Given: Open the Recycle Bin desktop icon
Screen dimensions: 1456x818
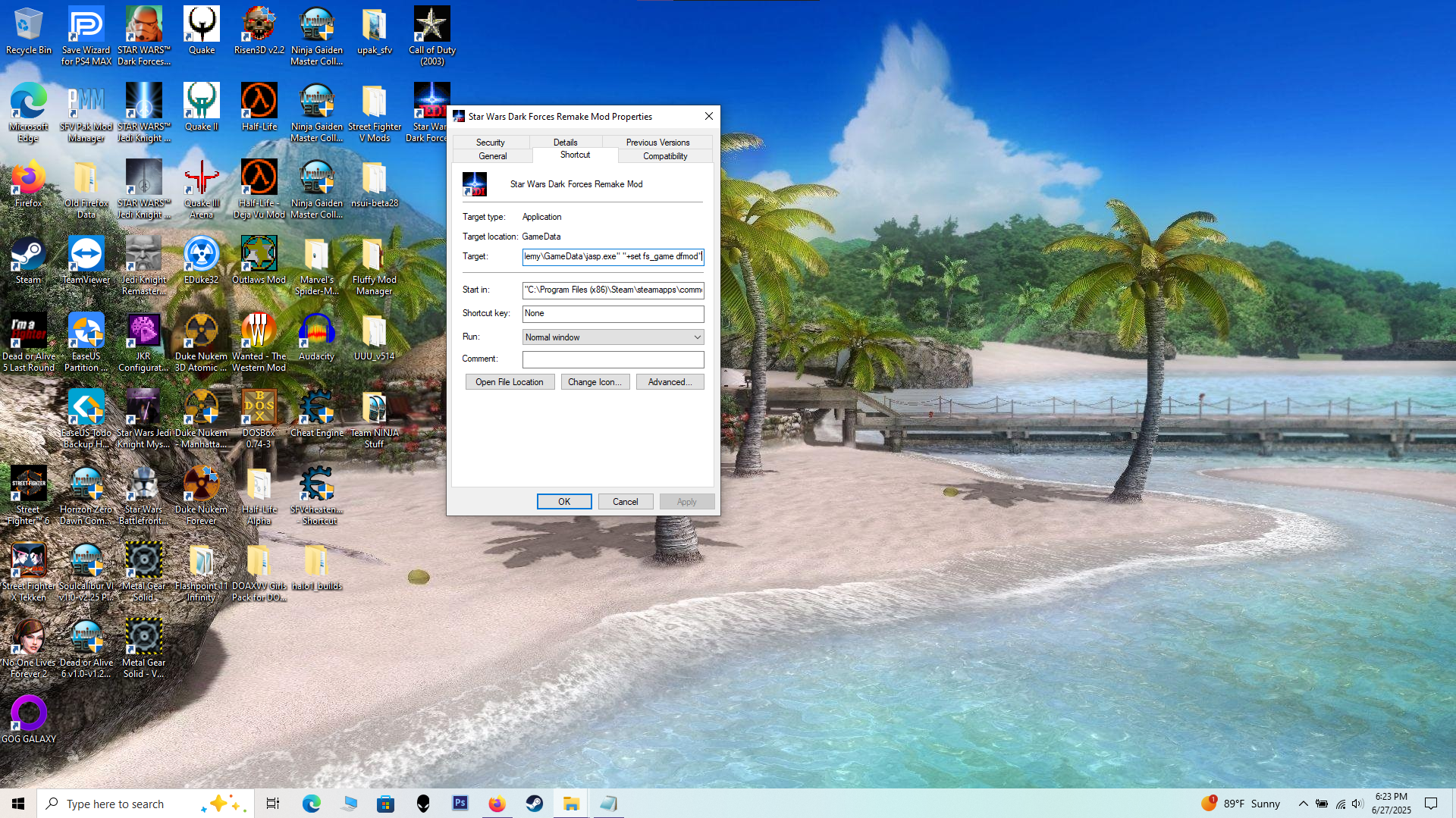Looking at the screenshot, I should click(x=29, y=32).
